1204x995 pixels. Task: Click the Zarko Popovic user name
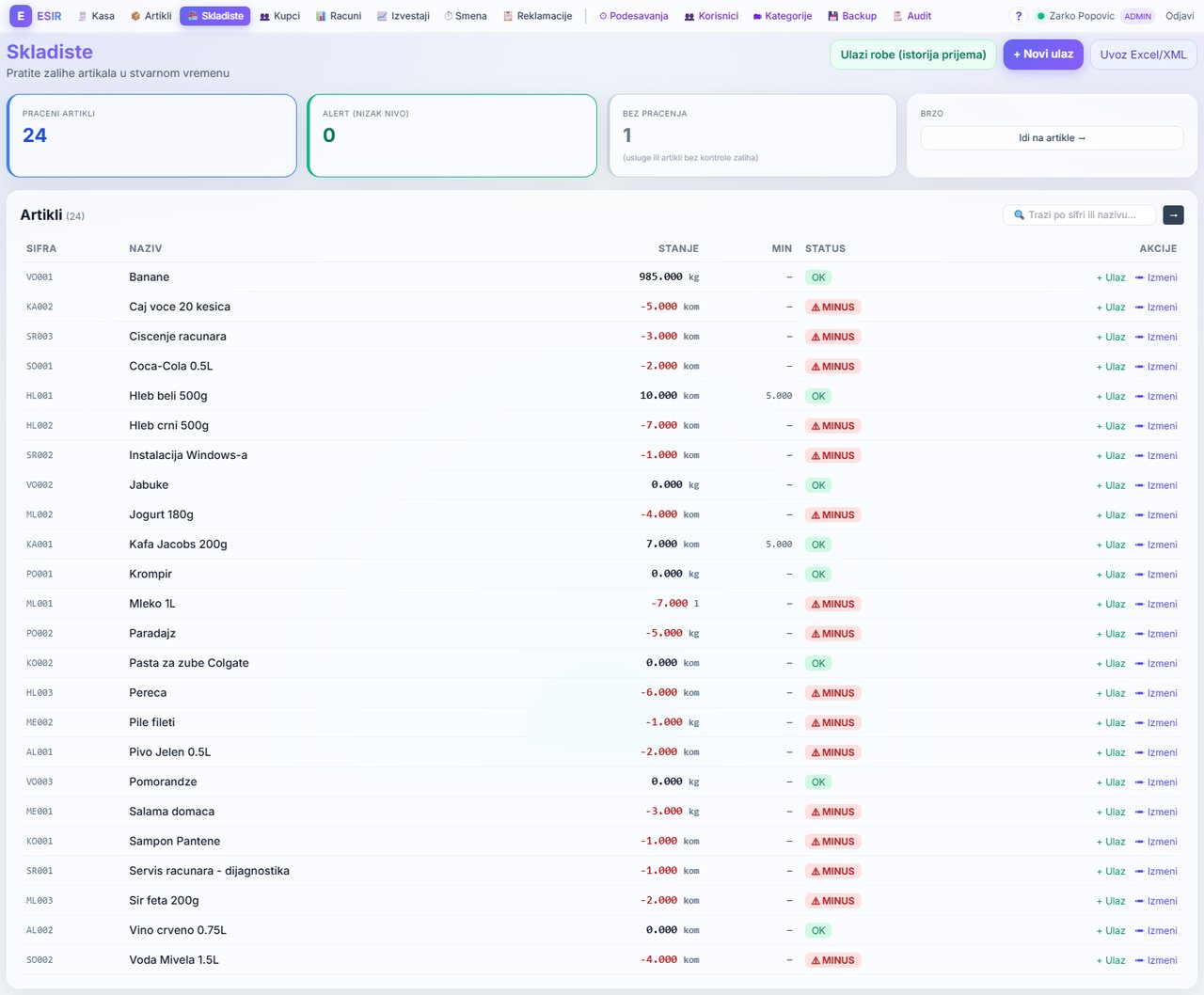[x=1082, y=16]
